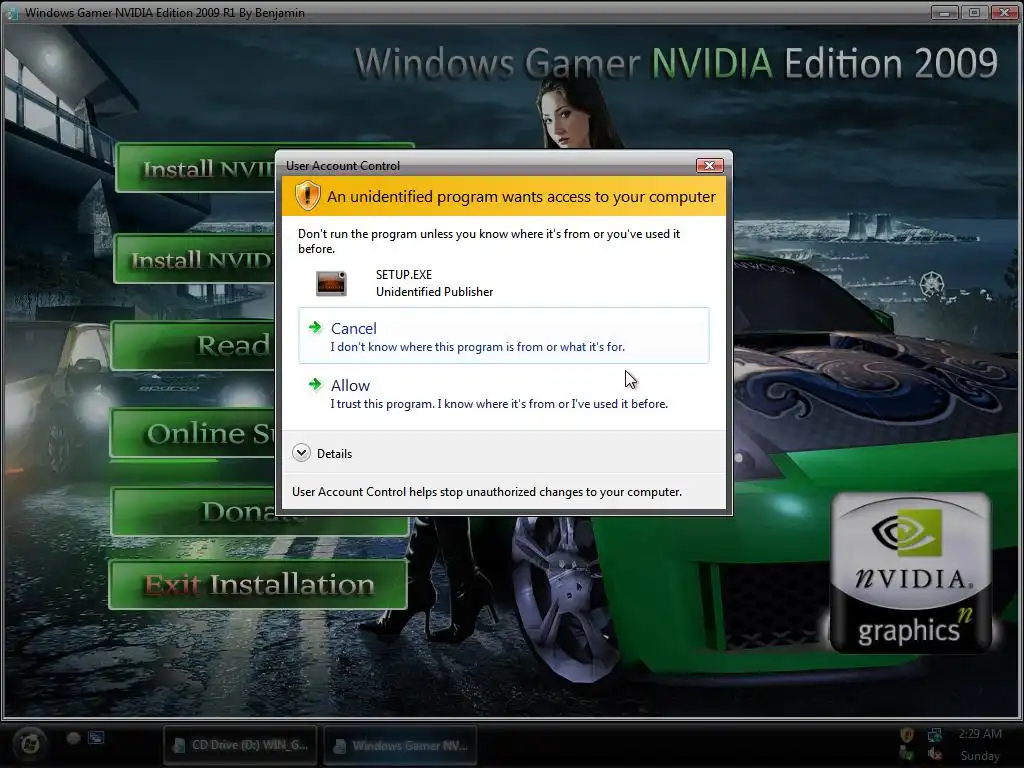Image resolution: width=1024 pixels, height=768 pixels.
Task: Click Exit Installation in installer window
Action: pos(258,584)
